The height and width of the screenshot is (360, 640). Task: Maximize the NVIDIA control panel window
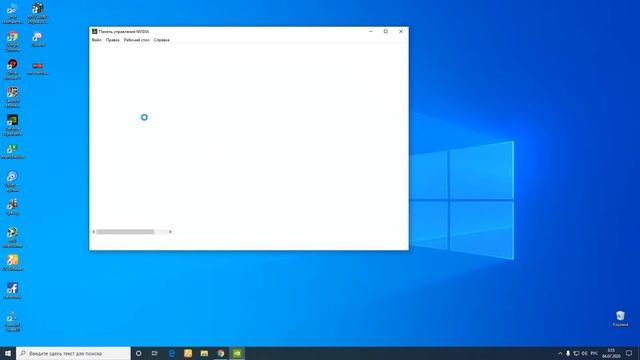386,31
